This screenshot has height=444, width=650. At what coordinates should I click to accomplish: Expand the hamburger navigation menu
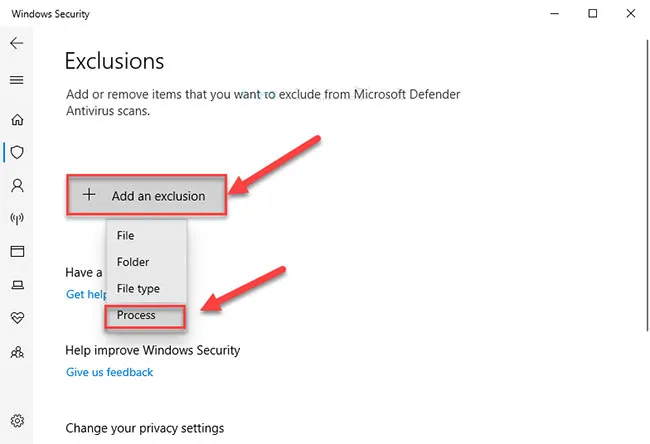click(x=16, y=80)
